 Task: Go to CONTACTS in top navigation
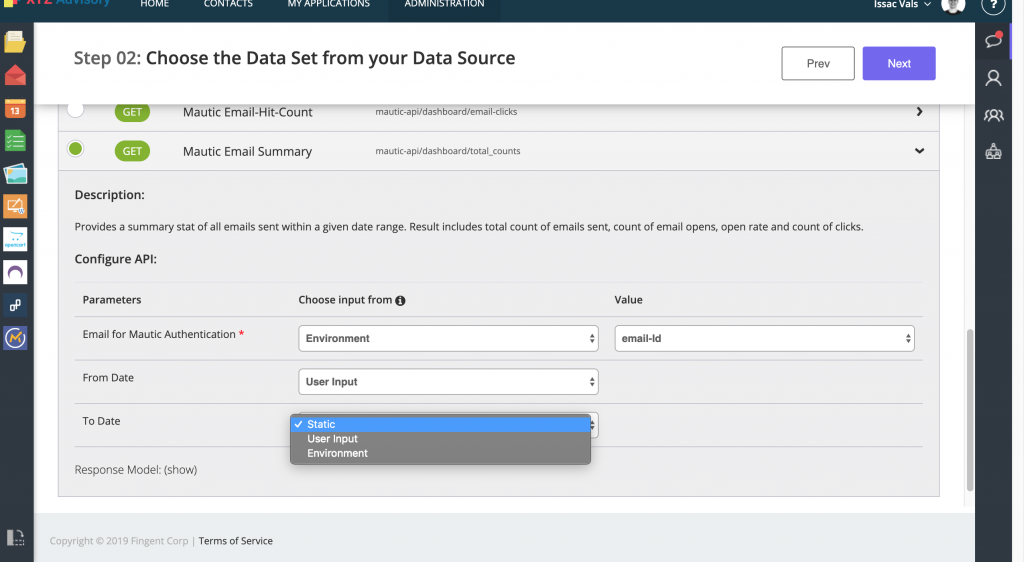[228, 4]
